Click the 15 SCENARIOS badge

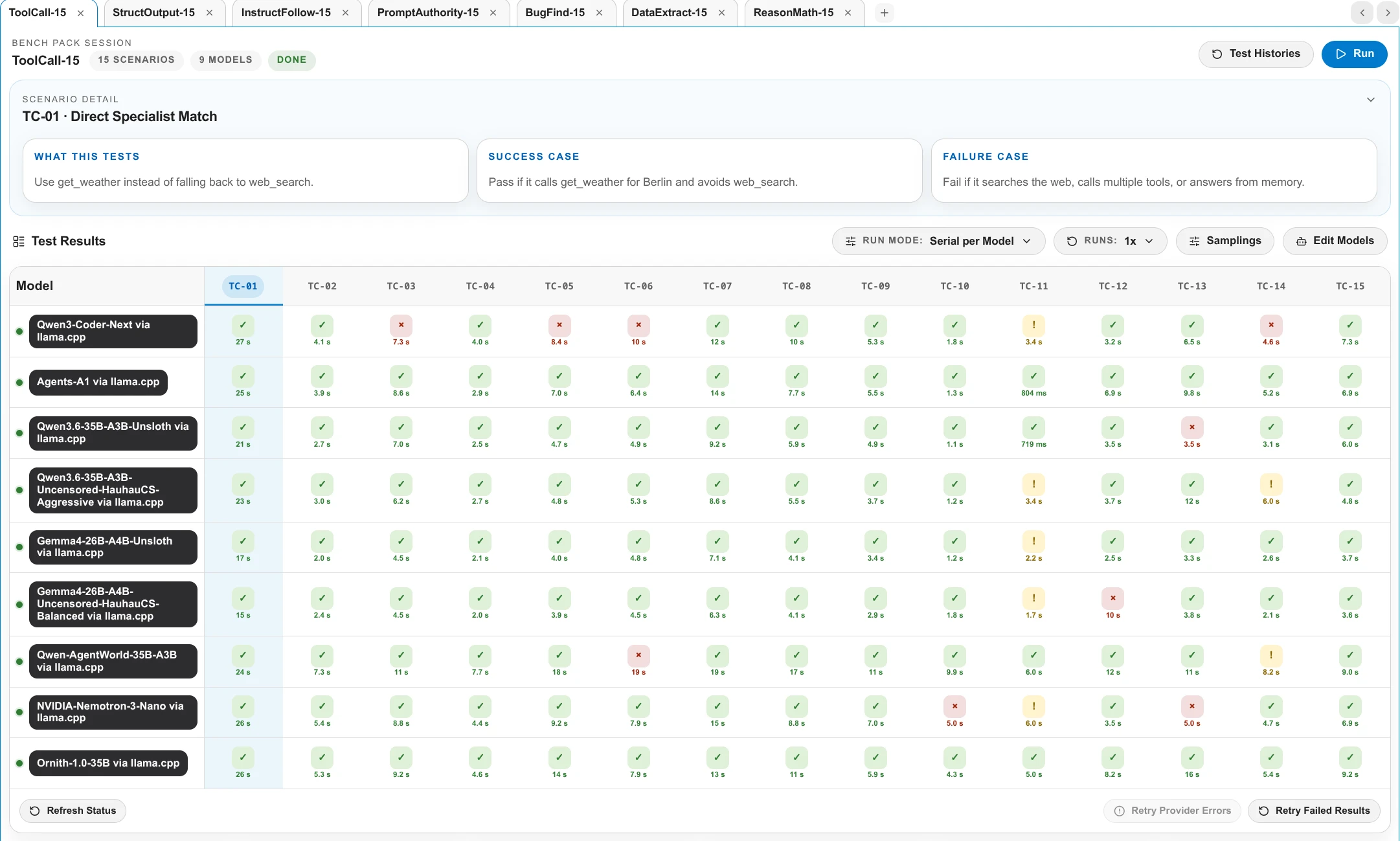coord(136,60)
